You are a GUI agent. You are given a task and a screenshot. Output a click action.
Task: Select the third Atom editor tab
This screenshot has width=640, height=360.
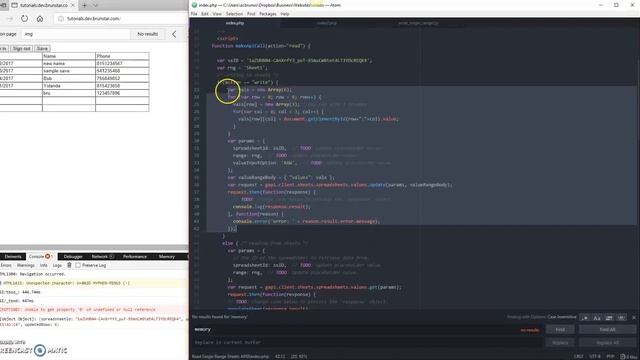tap(418, 23)
